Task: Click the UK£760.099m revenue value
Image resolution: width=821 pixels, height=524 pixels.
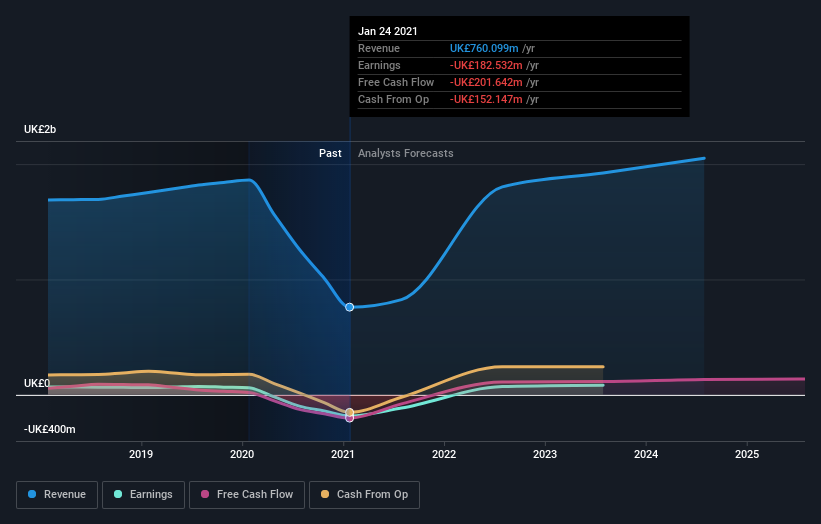Action: pos(484,48)
